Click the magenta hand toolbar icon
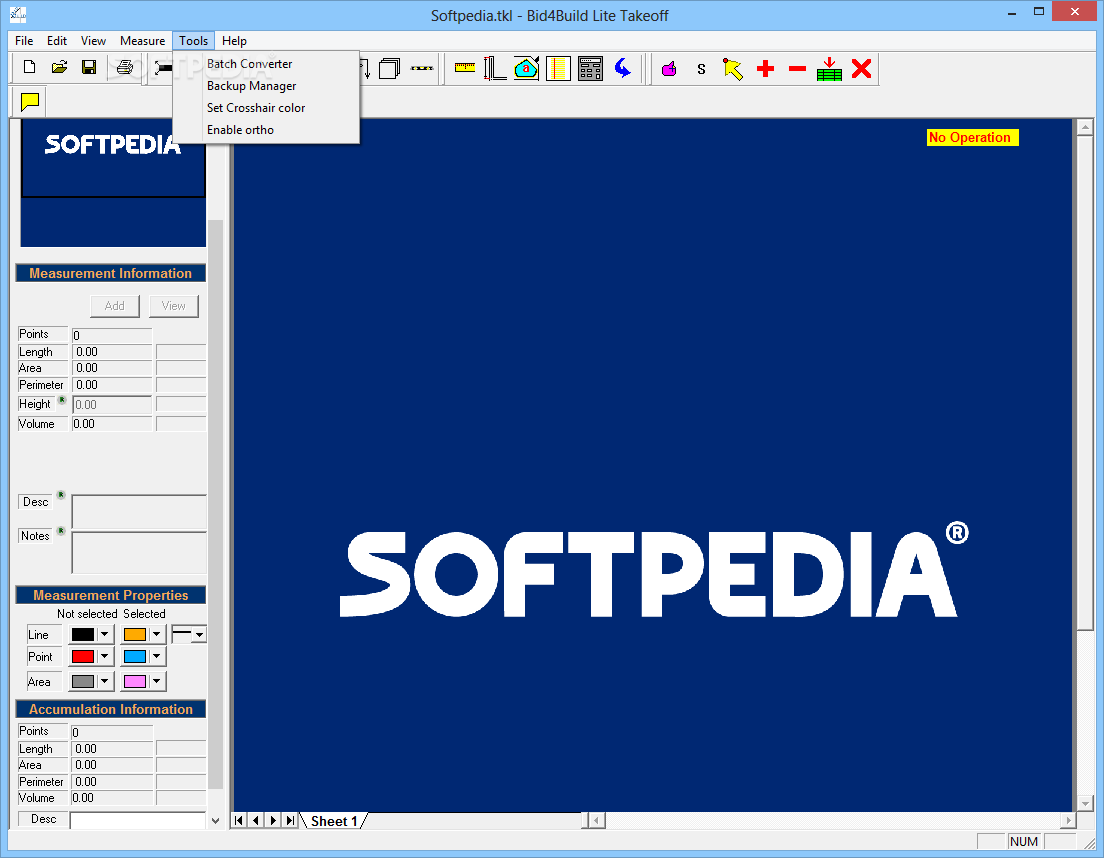The width and height of the screenshot is (1104, 858). 669,68
